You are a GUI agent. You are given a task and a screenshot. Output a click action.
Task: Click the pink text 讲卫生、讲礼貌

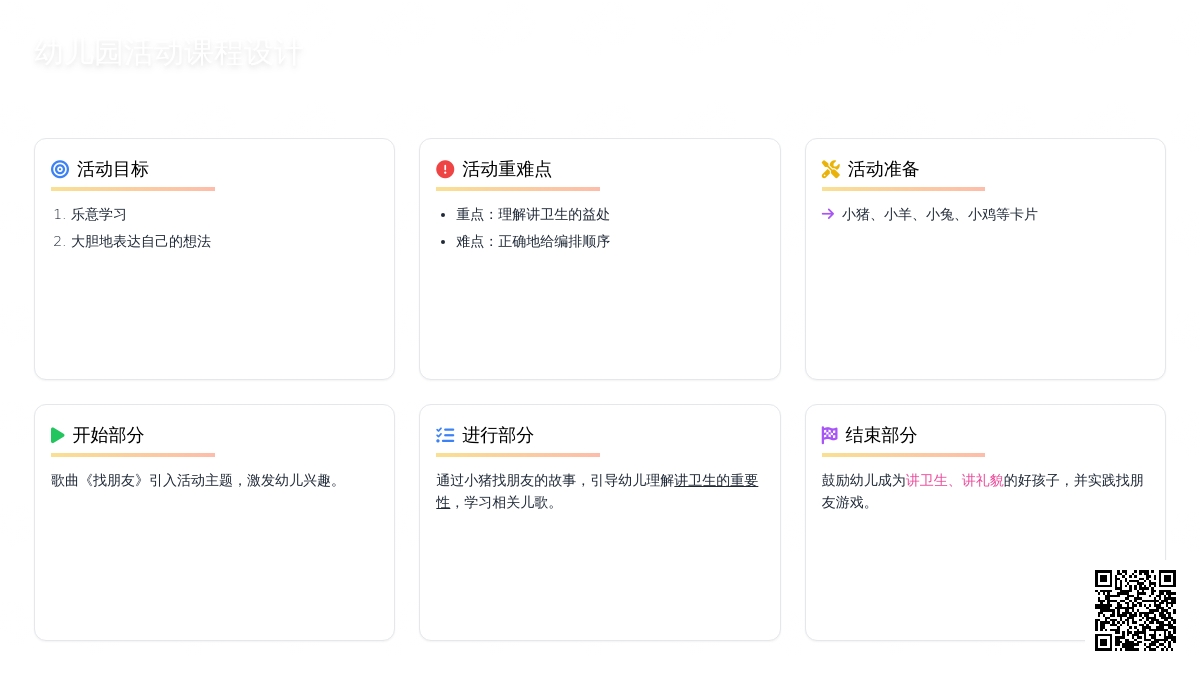click(955, 480)
